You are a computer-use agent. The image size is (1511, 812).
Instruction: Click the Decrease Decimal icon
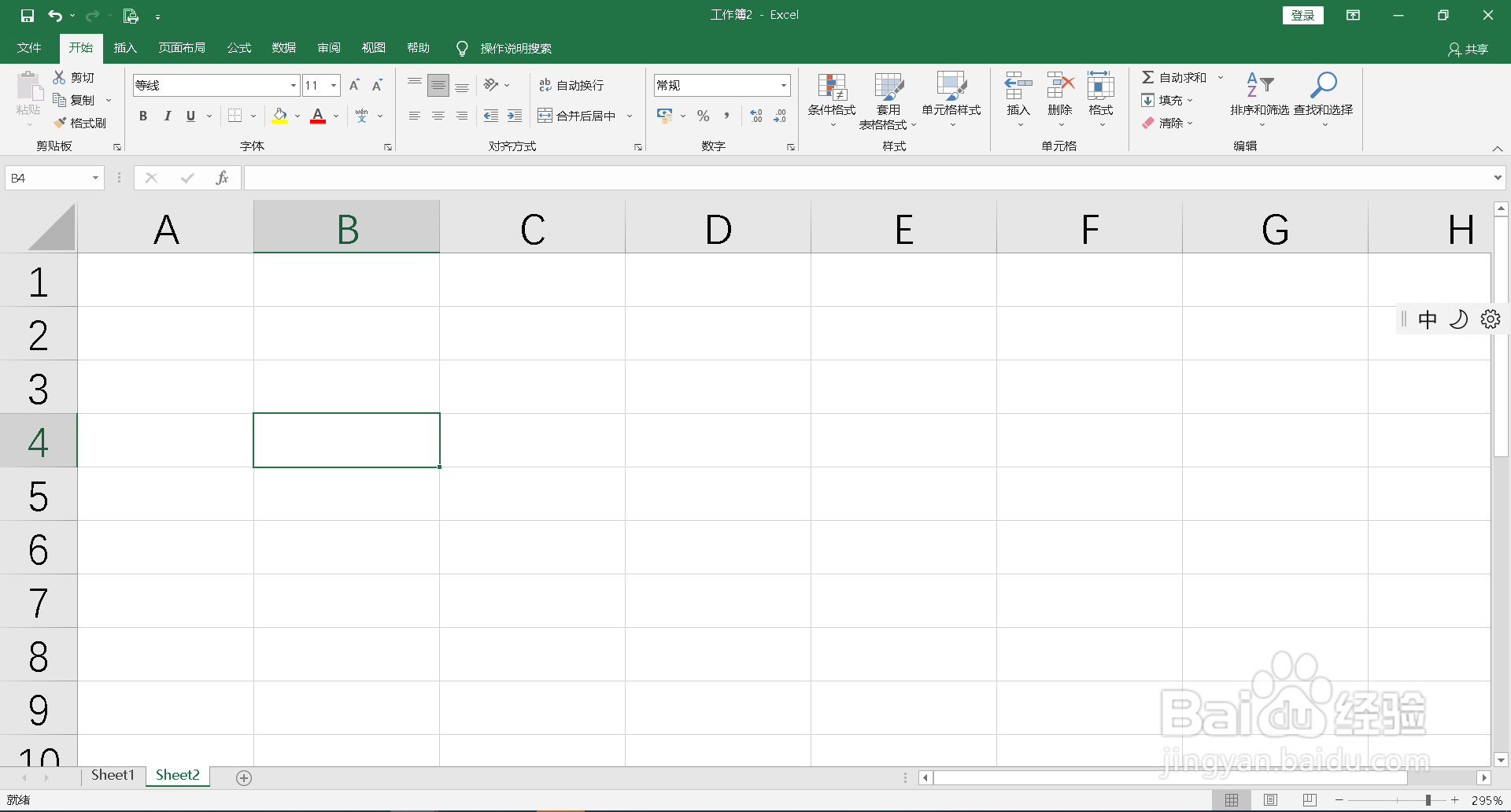click(780, 116)
